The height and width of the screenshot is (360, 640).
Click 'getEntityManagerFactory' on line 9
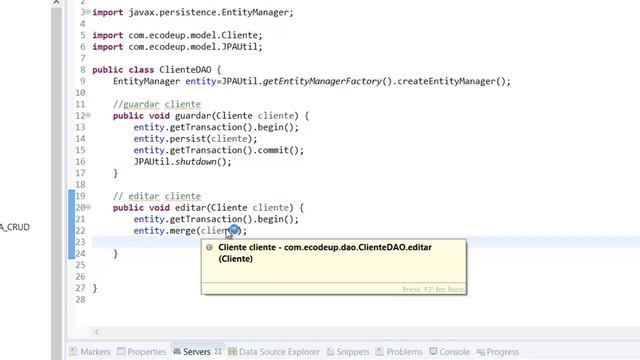pyautogui.click(x=322, y=81)
